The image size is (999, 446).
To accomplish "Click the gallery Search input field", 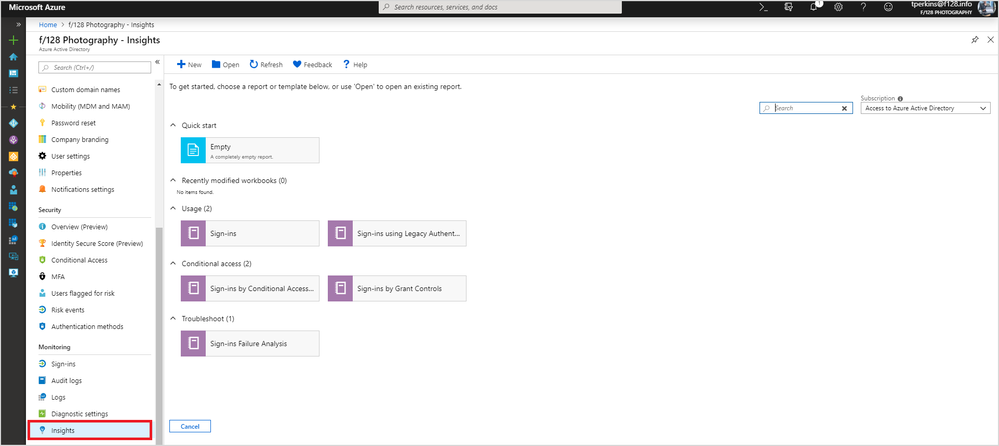I will pyautogui.click(x=804, y=108).
